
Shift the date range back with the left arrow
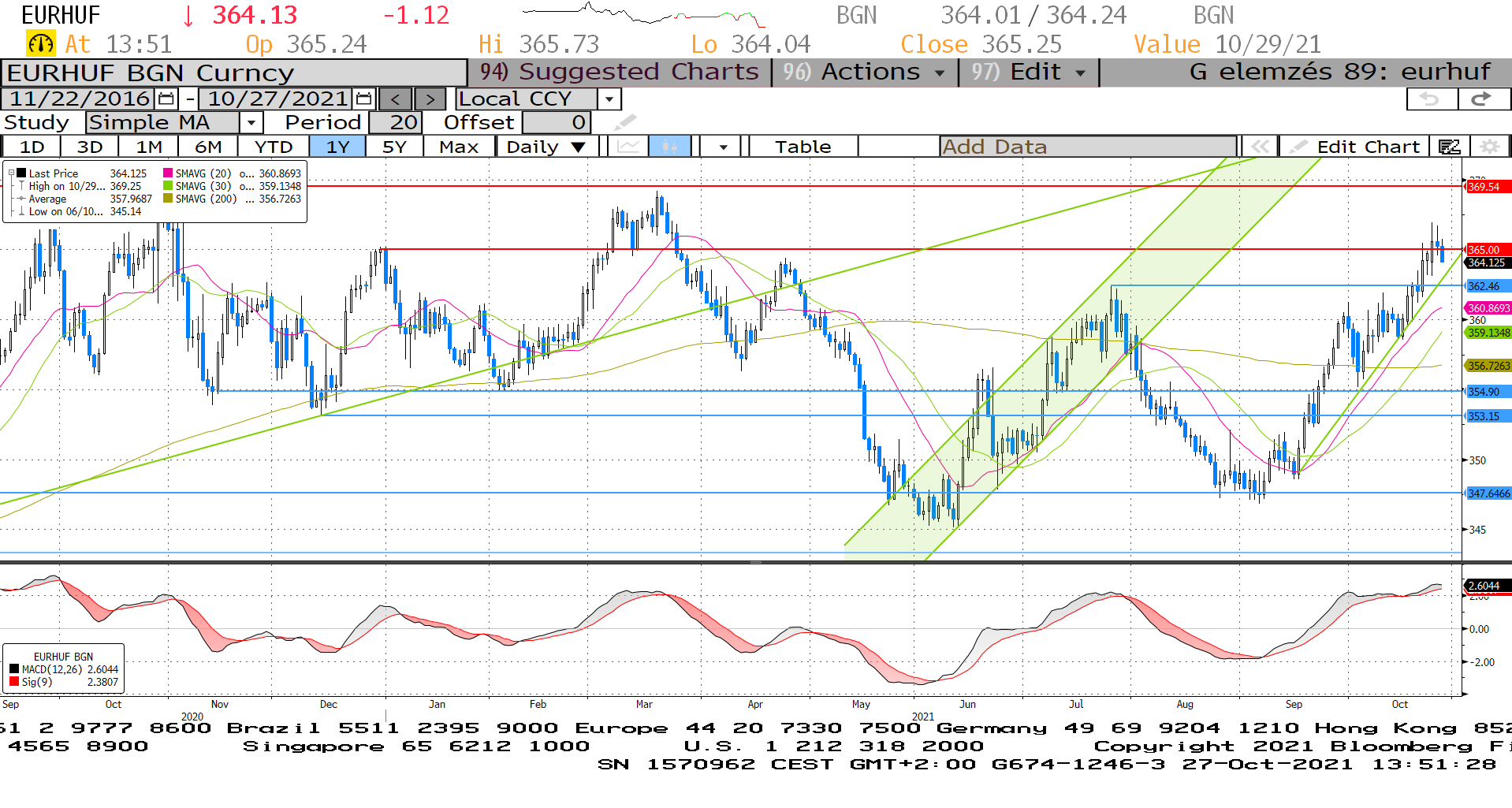click(396, 99)
